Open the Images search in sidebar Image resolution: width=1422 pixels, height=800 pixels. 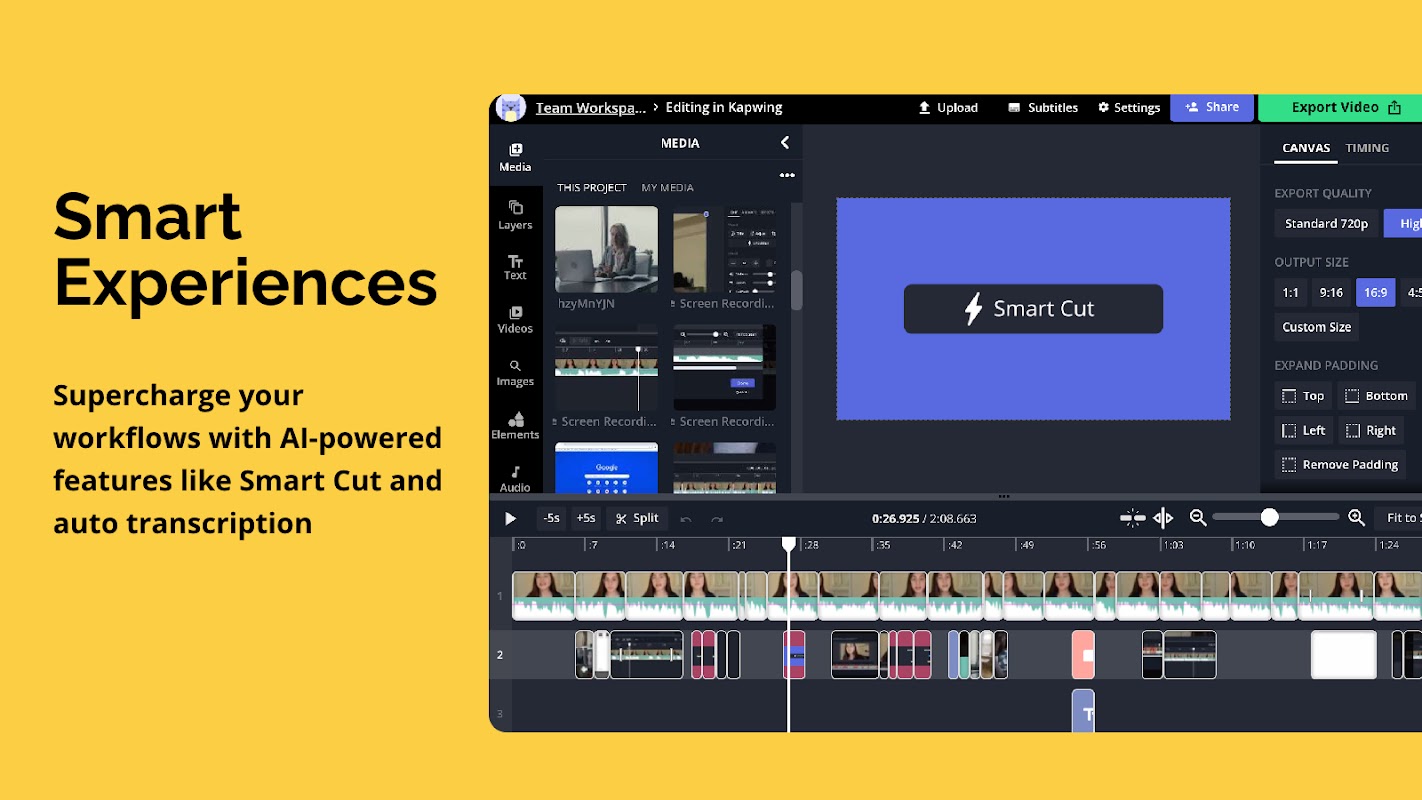pos(515,372)
